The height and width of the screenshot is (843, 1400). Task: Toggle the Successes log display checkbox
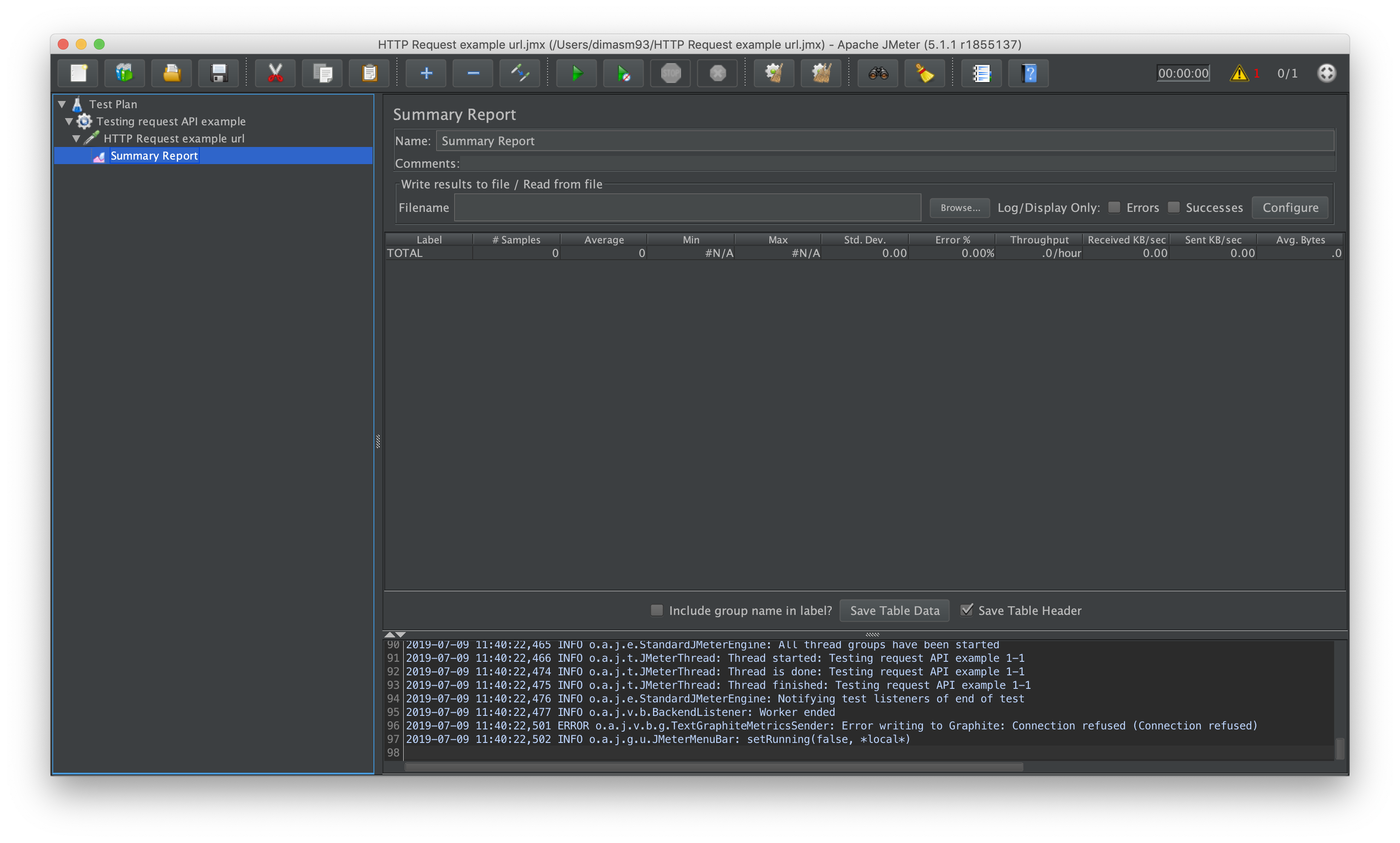pos(1173,207)
